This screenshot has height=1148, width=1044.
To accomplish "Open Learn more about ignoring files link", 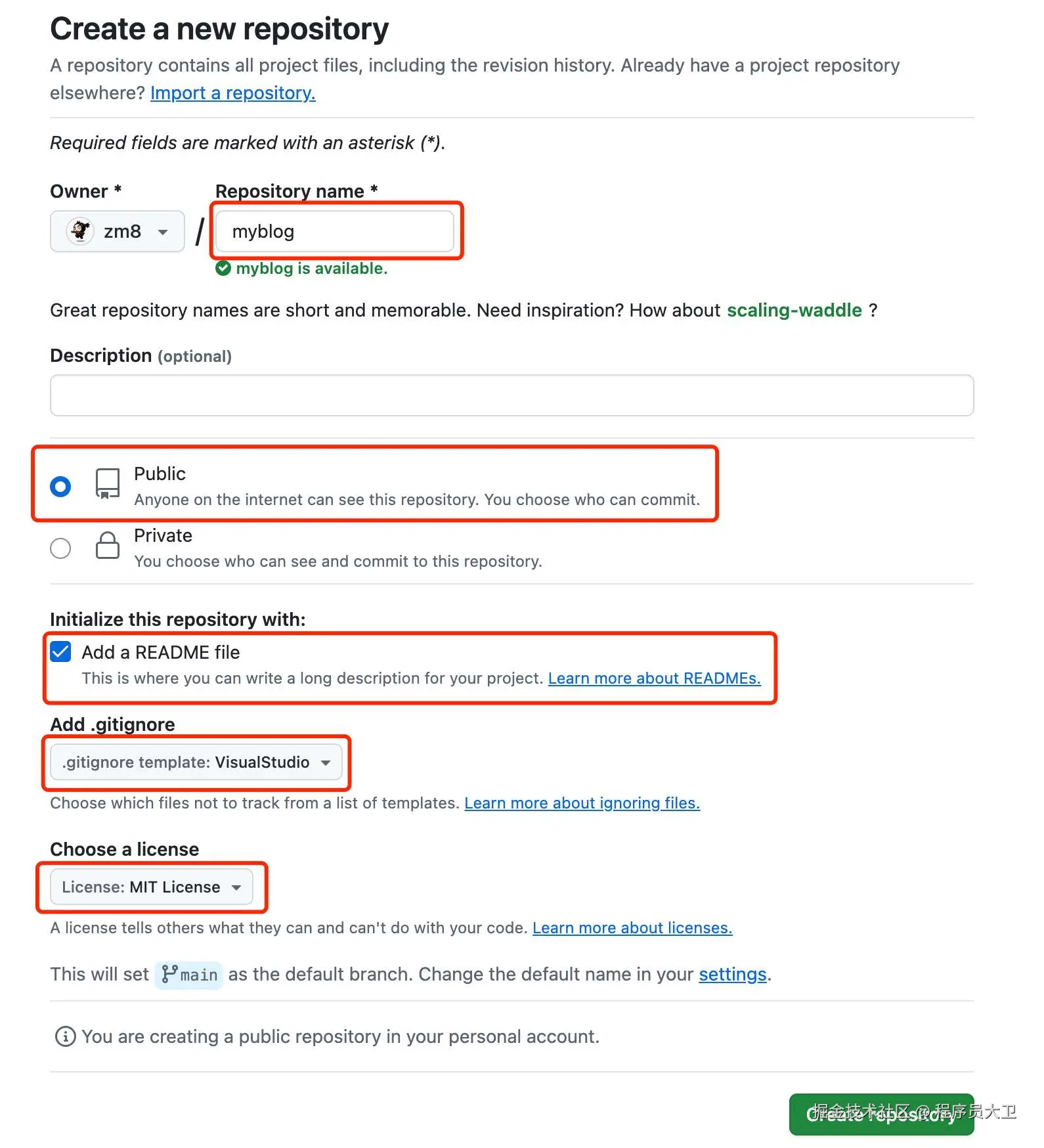I will pos(582,803).
